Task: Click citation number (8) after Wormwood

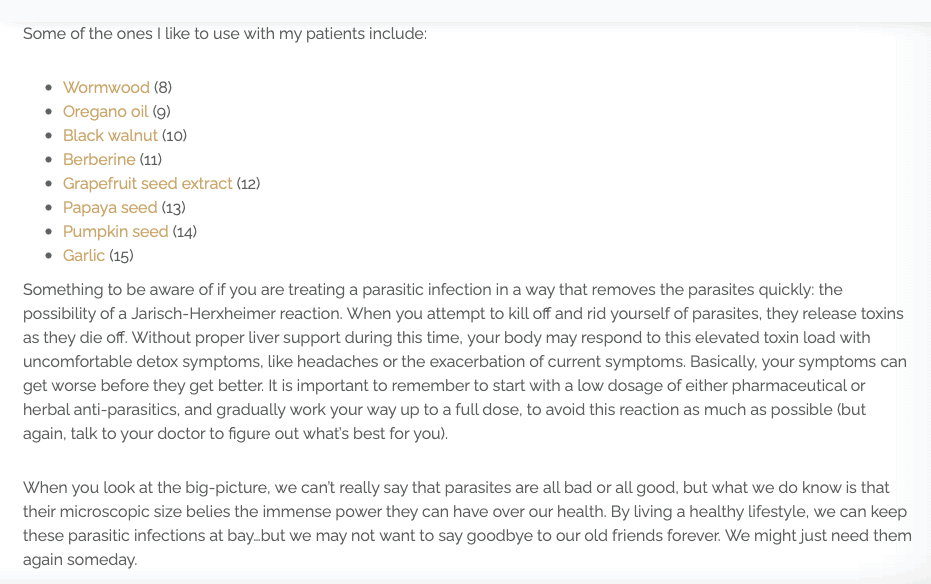Action: coord(163,88)
